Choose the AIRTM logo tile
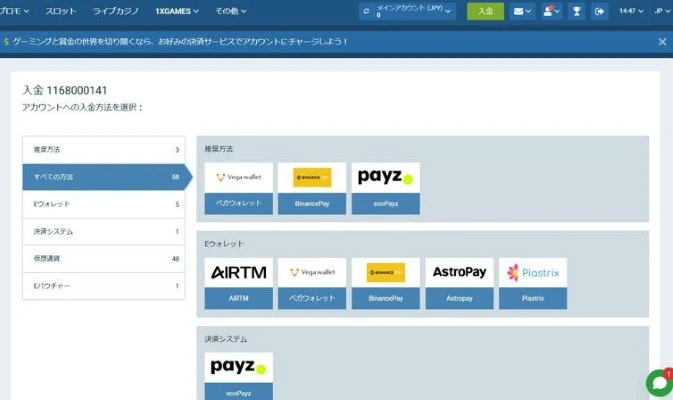The height and width of the screenshot is (400, 673). pyautogui.click(x=239, y=273)
